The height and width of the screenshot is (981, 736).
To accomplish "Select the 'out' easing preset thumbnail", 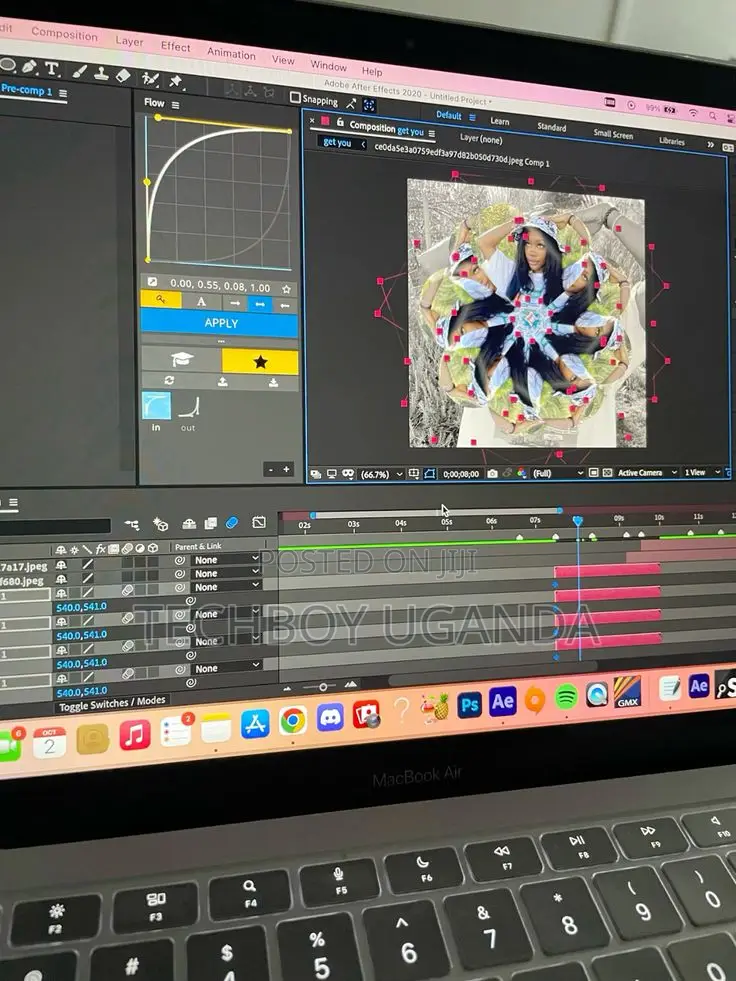I will coord(188,408).
